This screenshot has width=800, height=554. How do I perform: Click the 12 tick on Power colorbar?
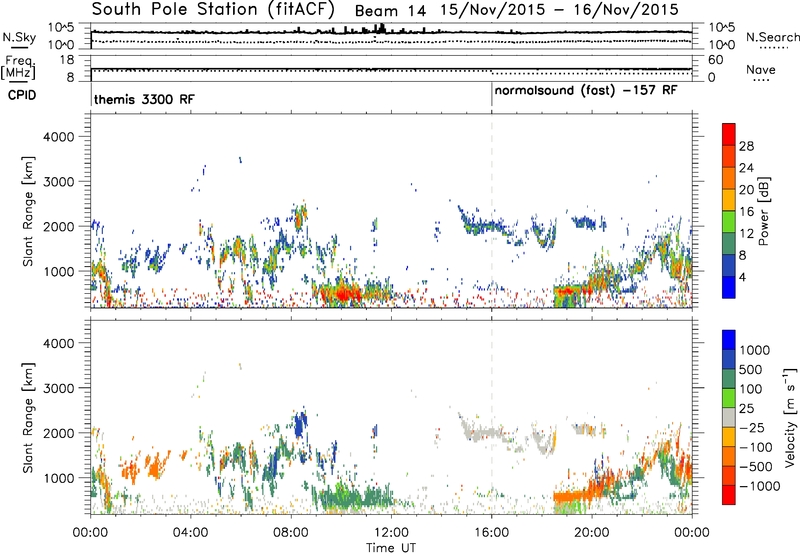746,234
